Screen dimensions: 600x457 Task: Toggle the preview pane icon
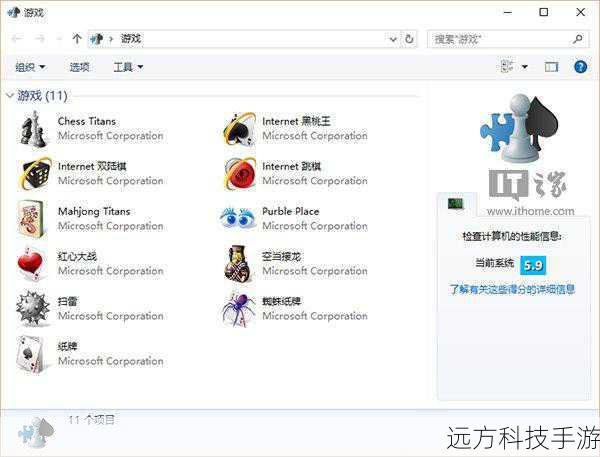[551, 67]
